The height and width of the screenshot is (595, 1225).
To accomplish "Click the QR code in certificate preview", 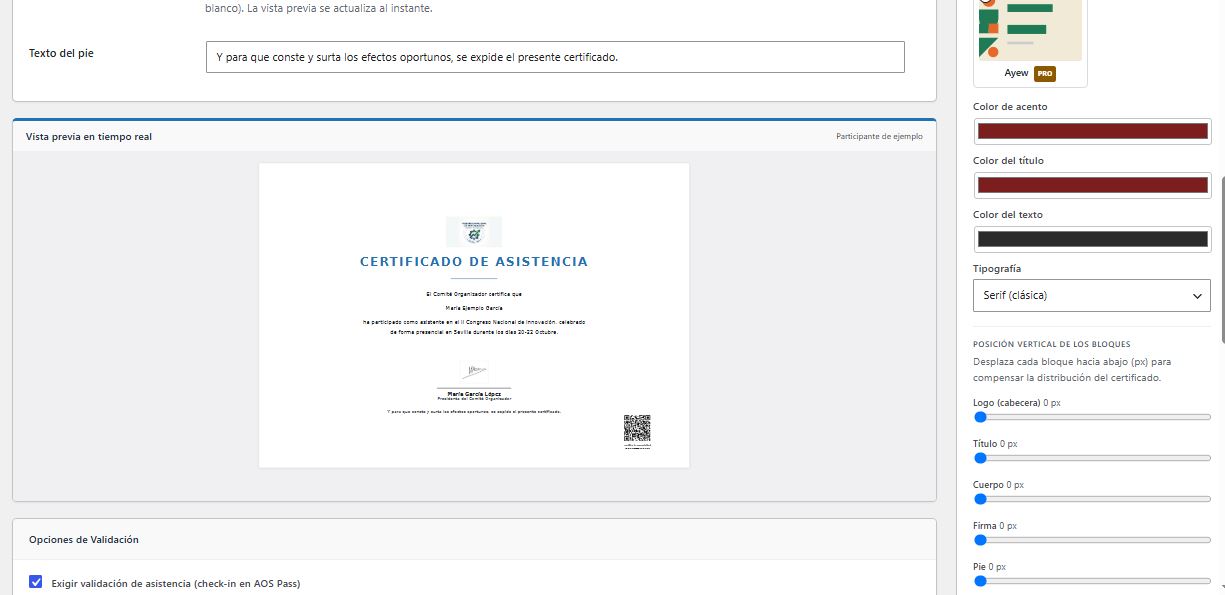I will click(637, 429).
